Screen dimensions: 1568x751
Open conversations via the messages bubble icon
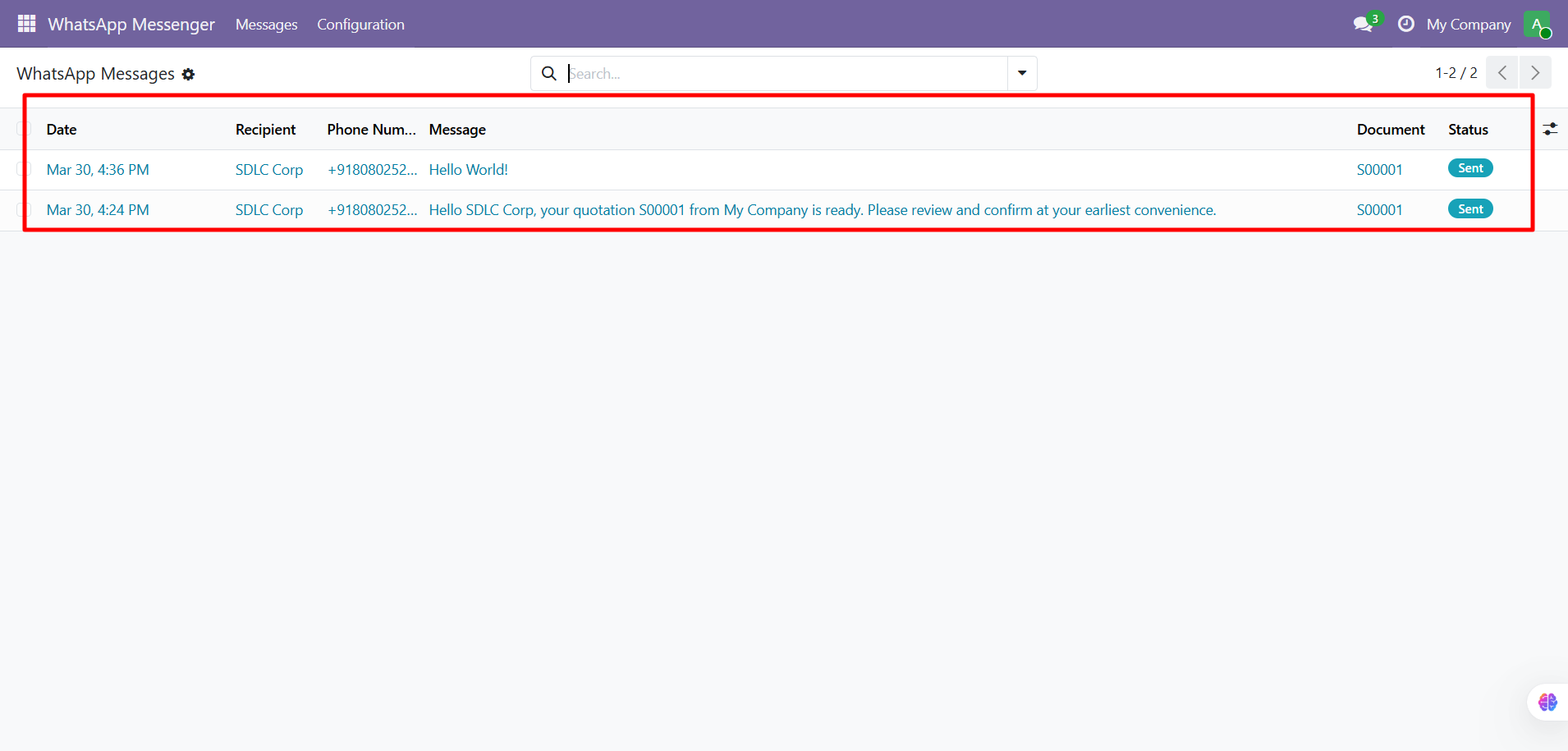1363,24
